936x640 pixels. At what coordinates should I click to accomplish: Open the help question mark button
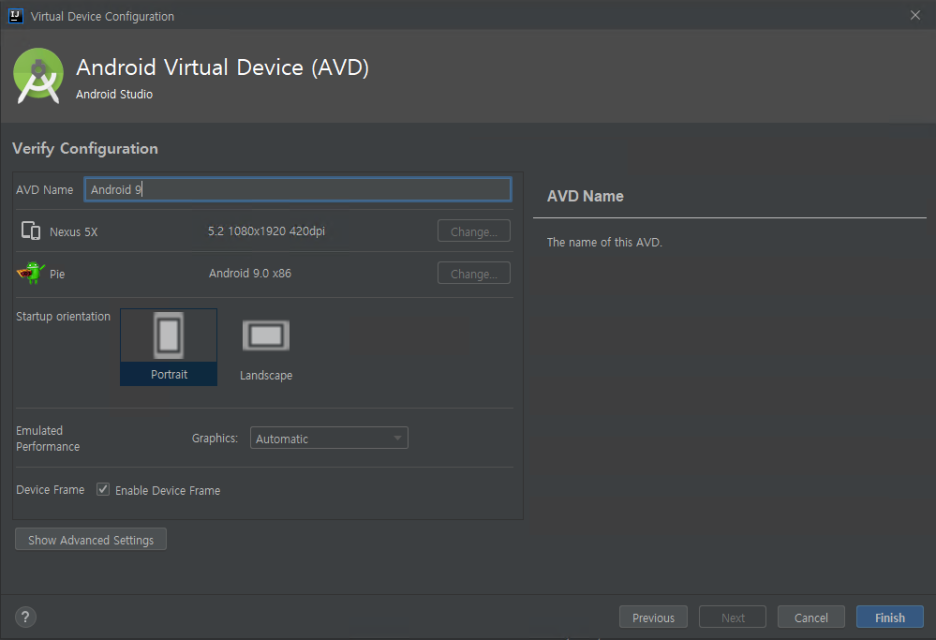(x=26, y=617)
